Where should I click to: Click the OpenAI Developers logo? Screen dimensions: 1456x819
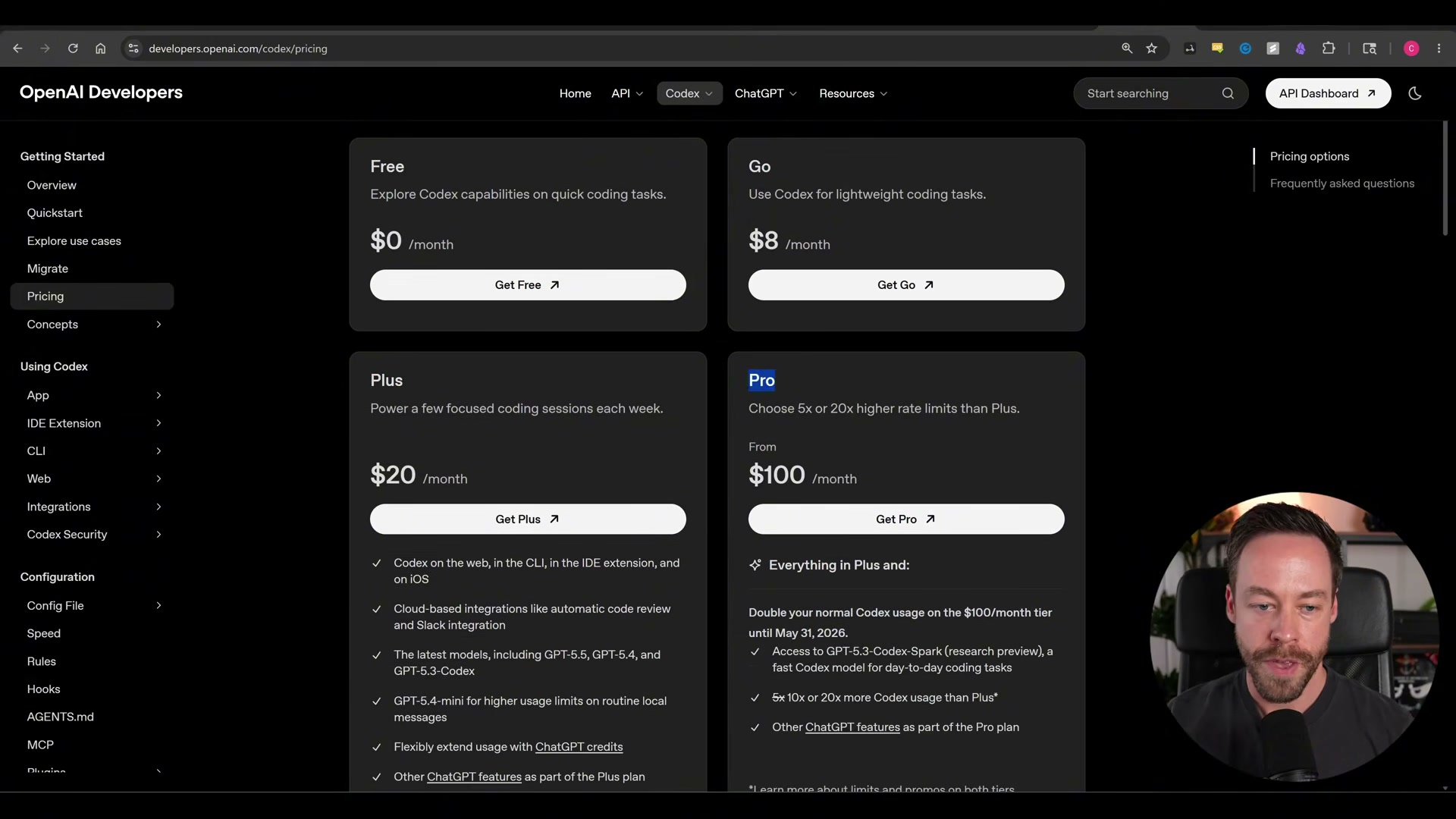[101, 93]
